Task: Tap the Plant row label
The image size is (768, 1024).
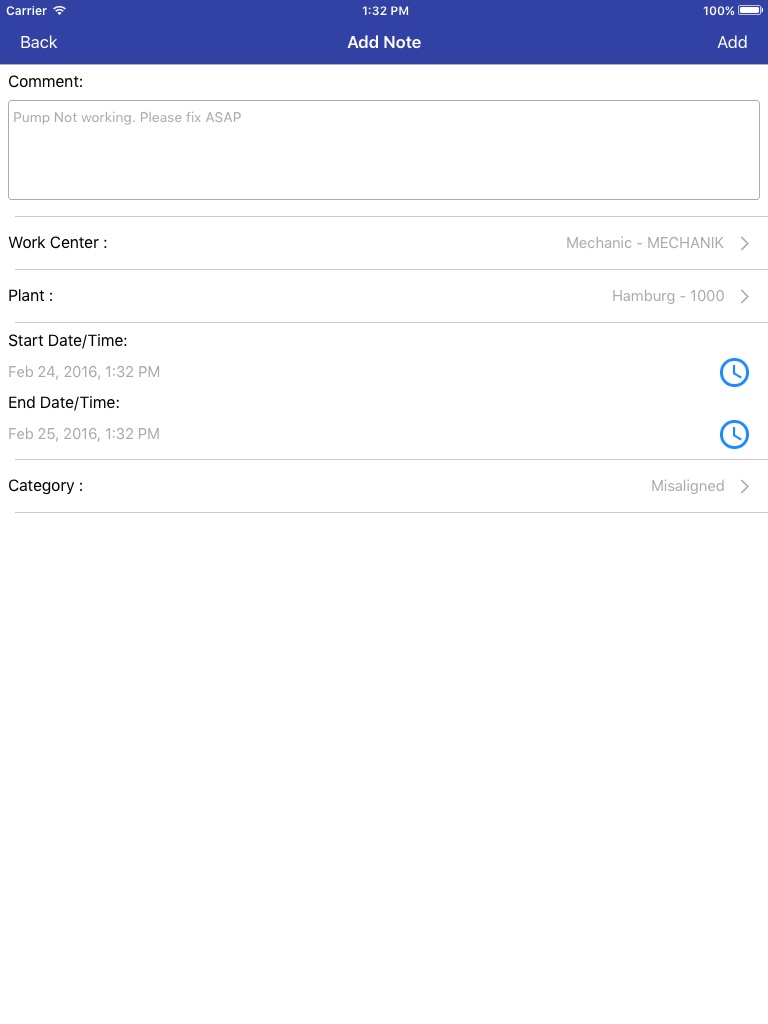Action: click(x=30, y=296)
